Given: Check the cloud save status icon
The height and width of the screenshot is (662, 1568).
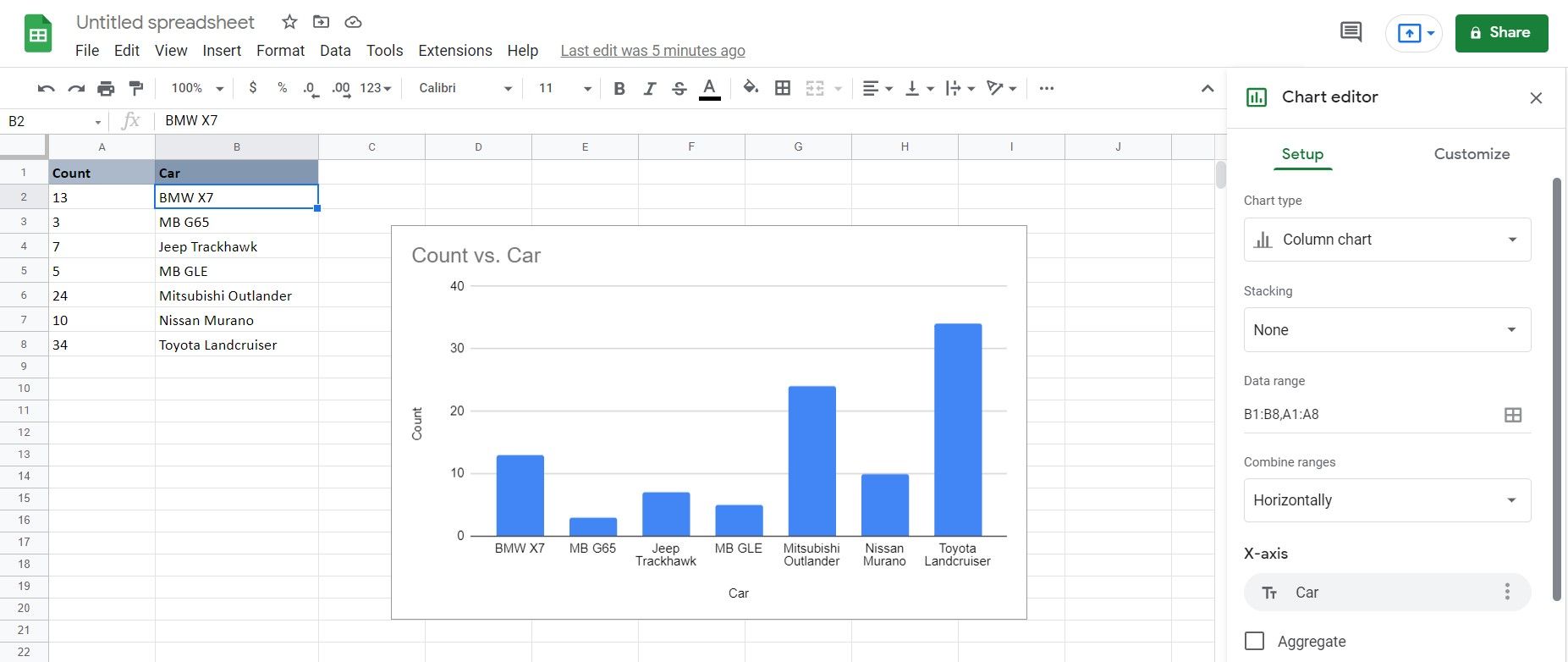Looking at the screenshot, I should point(353,22).
